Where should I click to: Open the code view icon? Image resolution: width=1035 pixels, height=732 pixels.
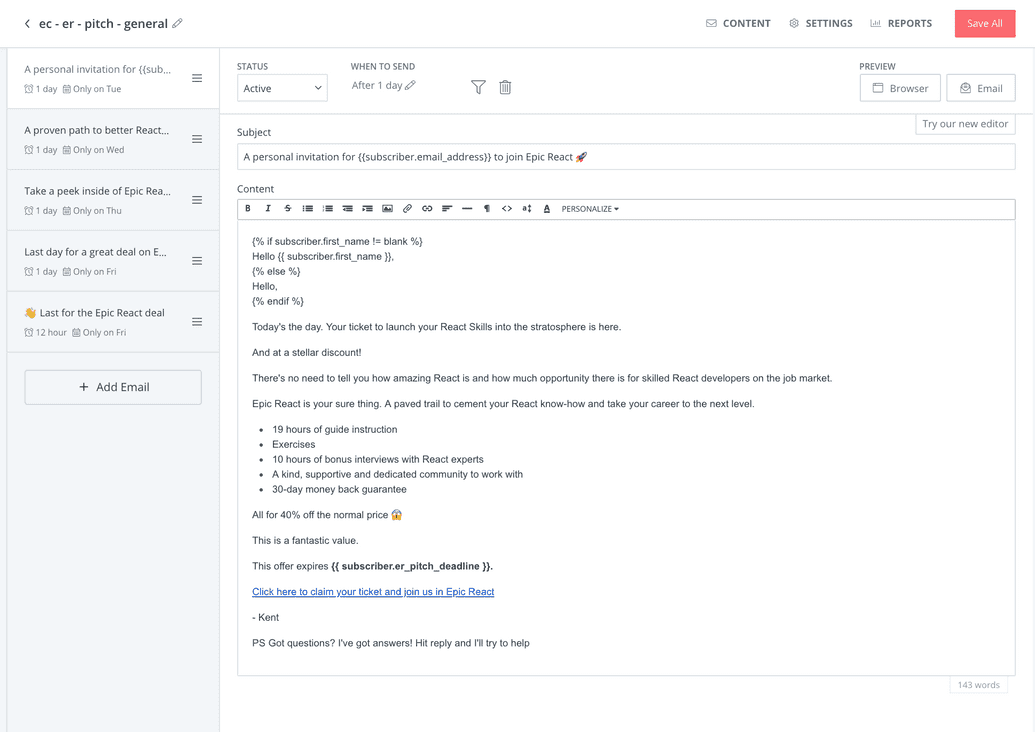[x=508, y=208]
